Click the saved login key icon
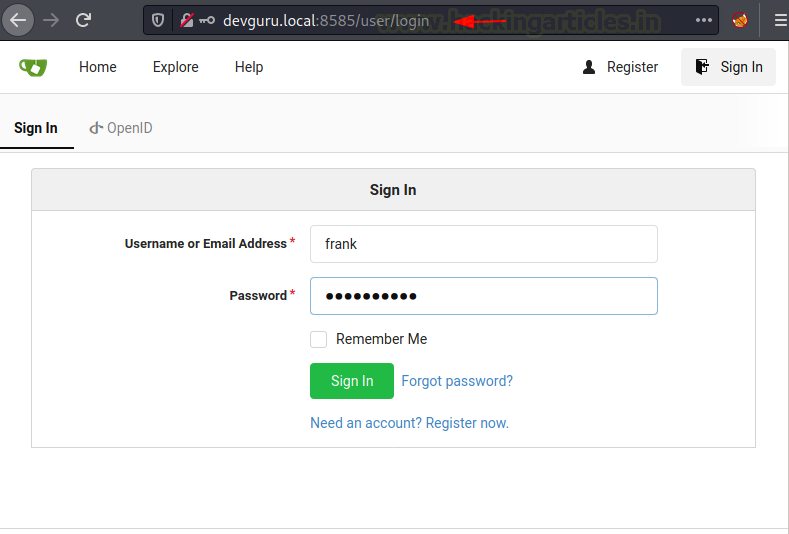This screenshot has height=534, width=789. 207,20
